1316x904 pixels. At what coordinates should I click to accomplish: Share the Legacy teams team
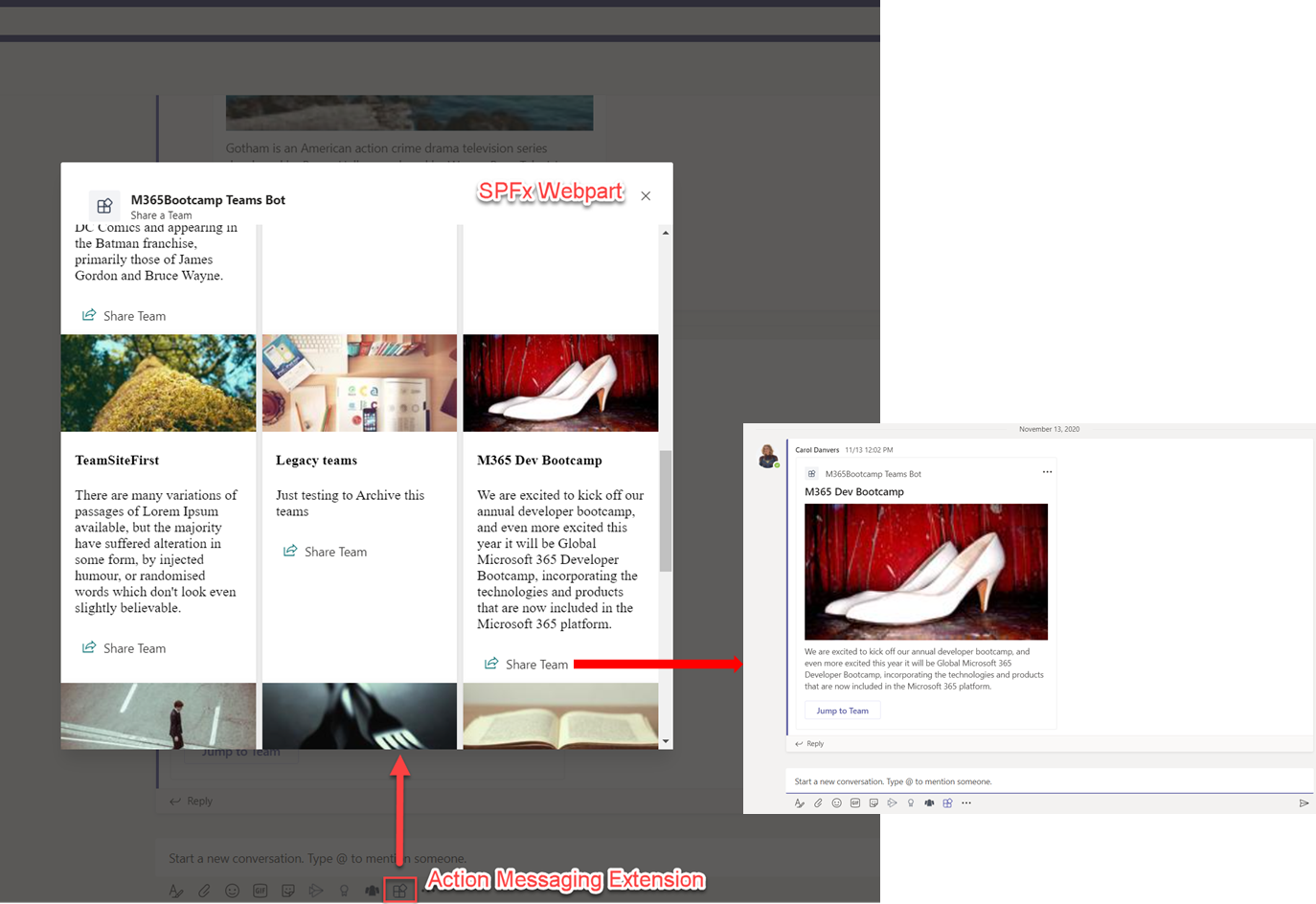pyautogui.click(x=326, y=552)
